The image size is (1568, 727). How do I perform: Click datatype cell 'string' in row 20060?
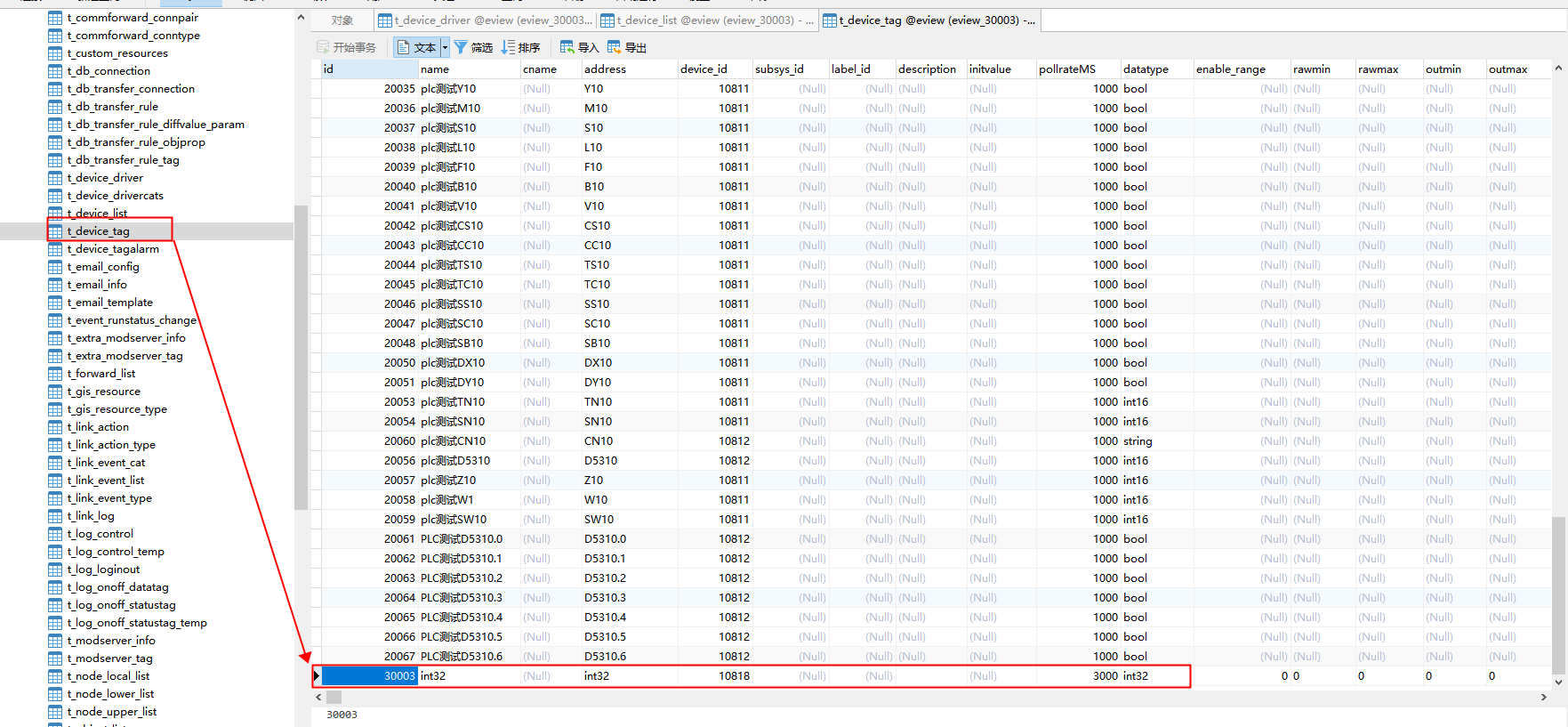tap(1156, 441)
